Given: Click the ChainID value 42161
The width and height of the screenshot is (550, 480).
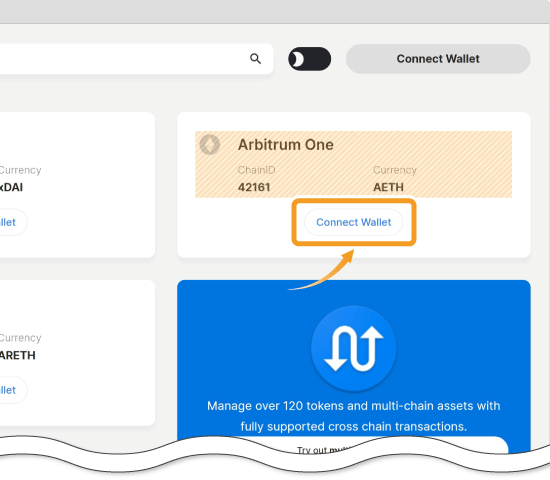Looking at the screenshot, I should [x=254, y=187].
